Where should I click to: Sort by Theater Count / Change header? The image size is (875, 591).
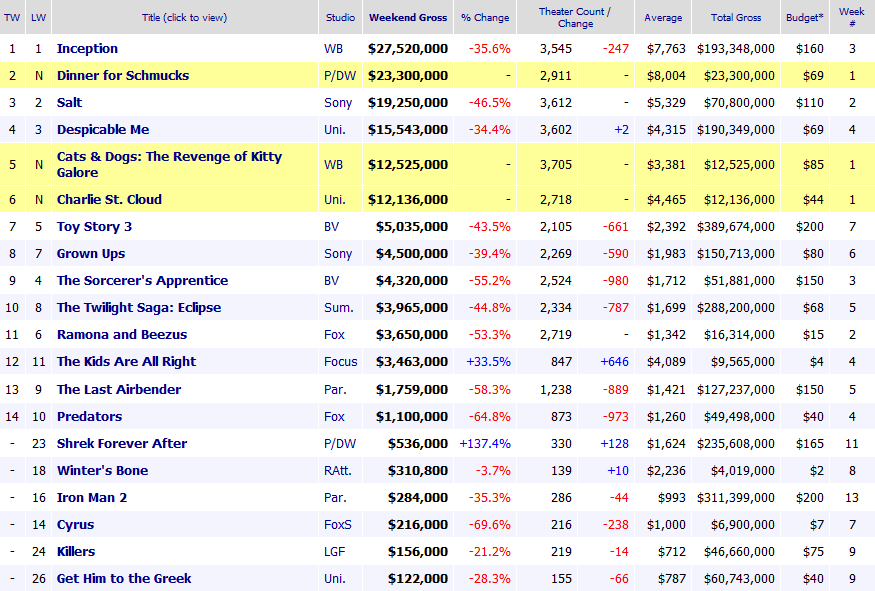point(575,17)
